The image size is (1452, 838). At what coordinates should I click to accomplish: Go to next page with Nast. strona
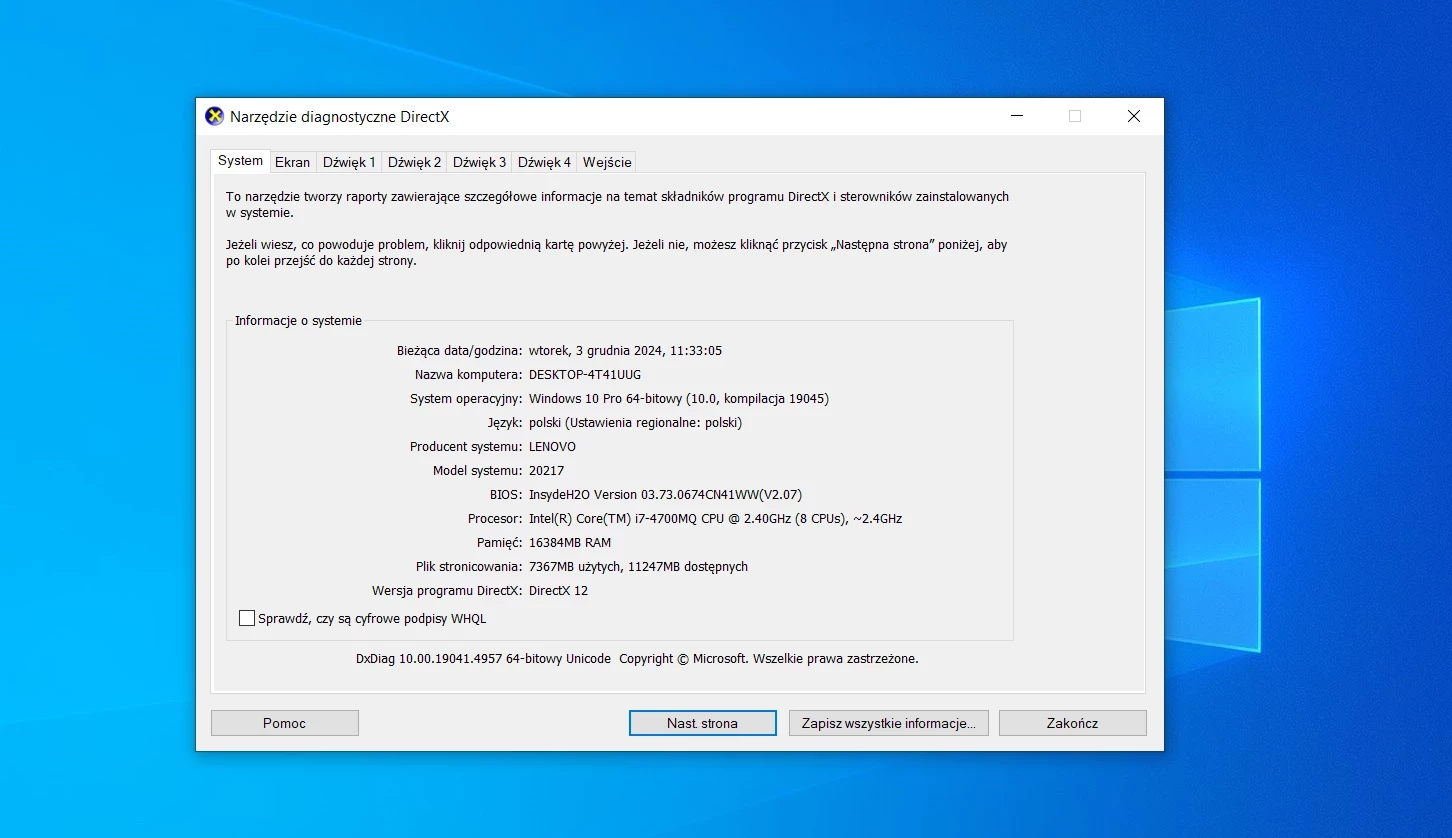[x=703, y=723]
